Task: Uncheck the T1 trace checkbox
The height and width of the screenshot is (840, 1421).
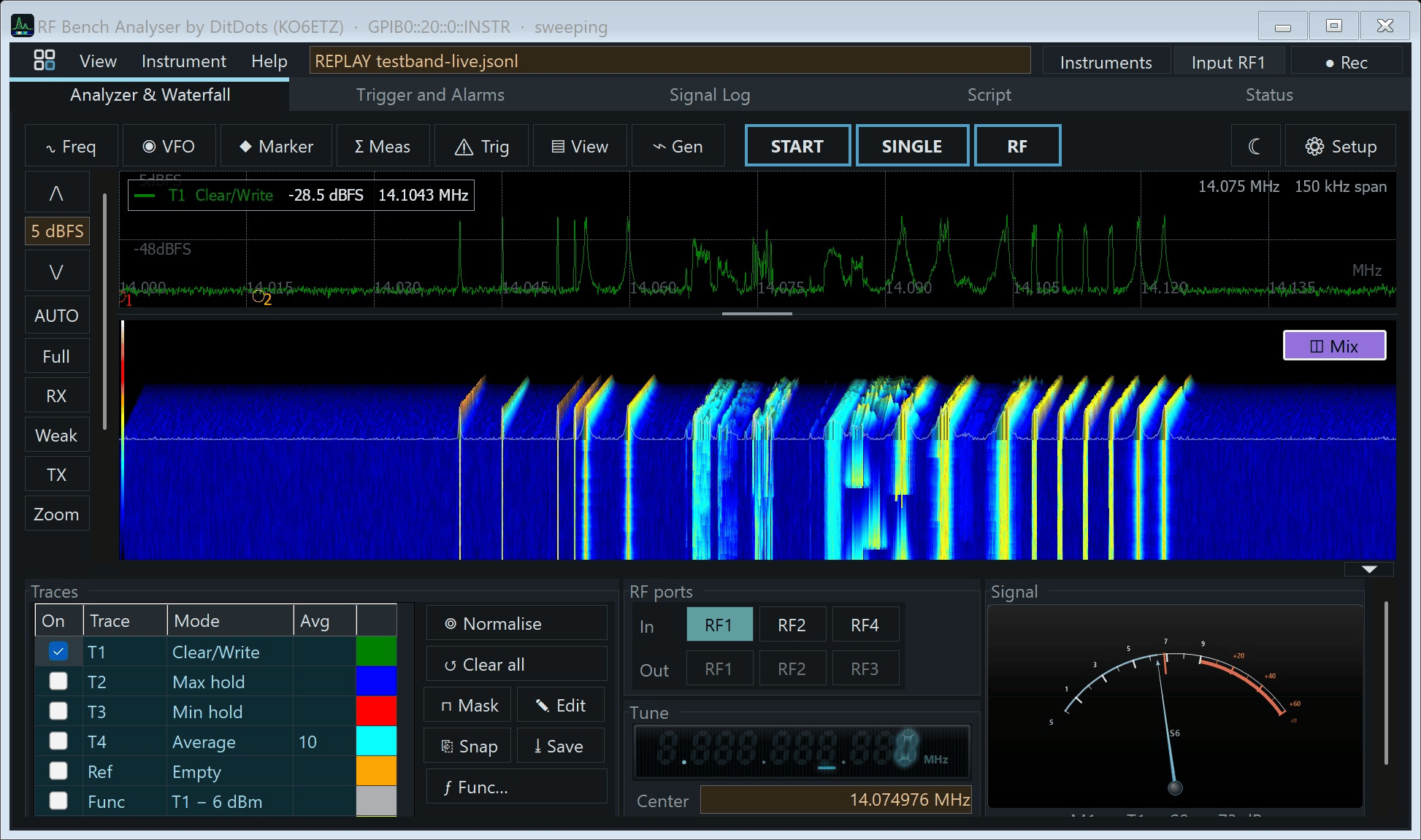Action: [x=58, y=651]
